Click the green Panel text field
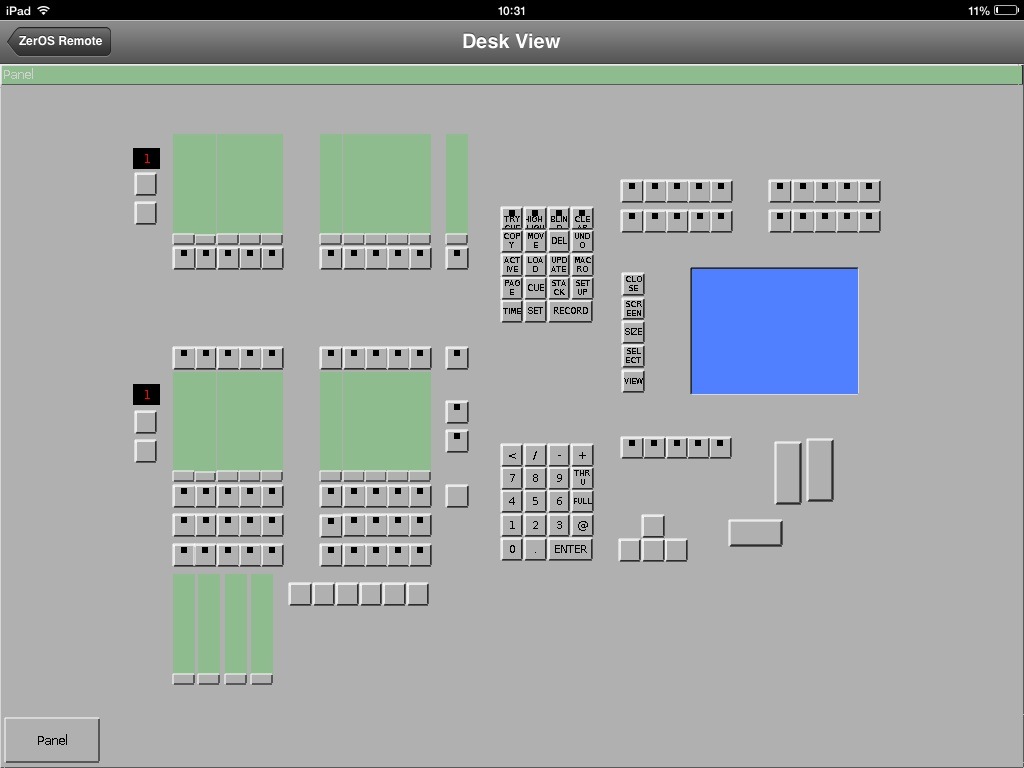This screenshot has height=768, width=1024. click(x=511, y=74)
